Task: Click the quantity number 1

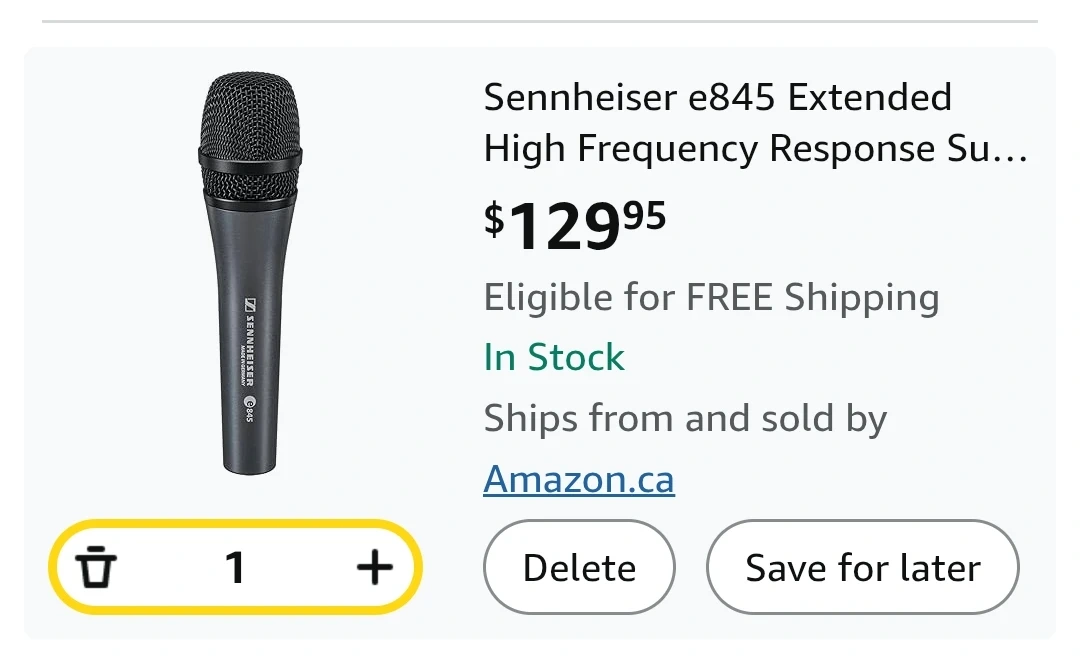Action: coord(235,568)
